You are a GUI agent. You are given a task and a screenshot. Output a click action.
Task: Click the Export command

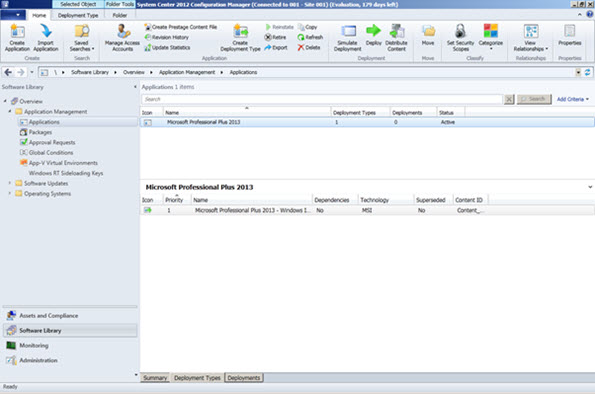coord(276,47)
